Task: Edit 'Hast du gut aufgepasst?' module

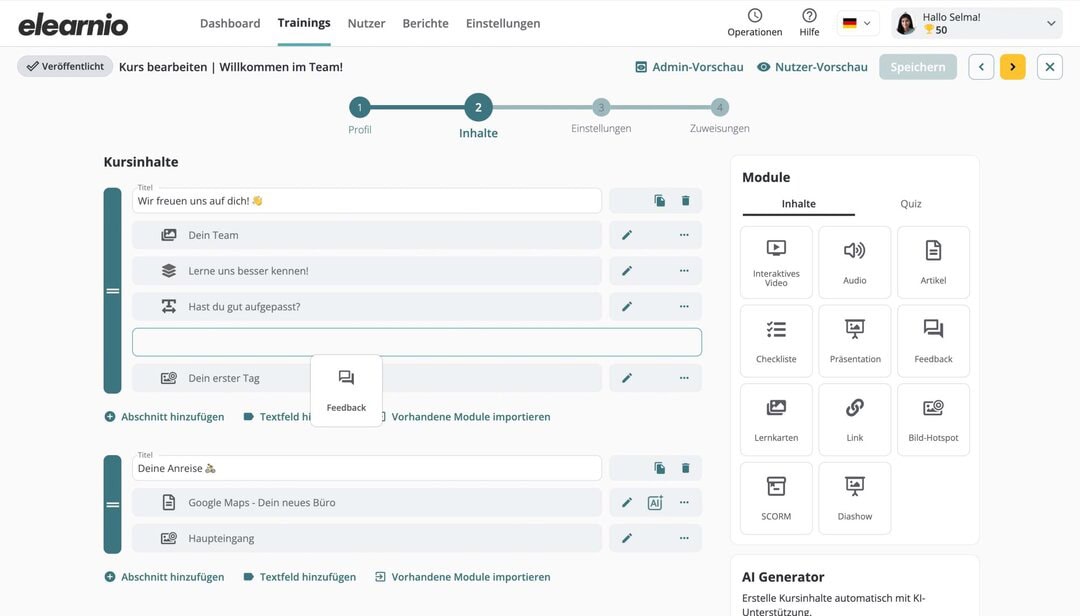Action: 627,307
